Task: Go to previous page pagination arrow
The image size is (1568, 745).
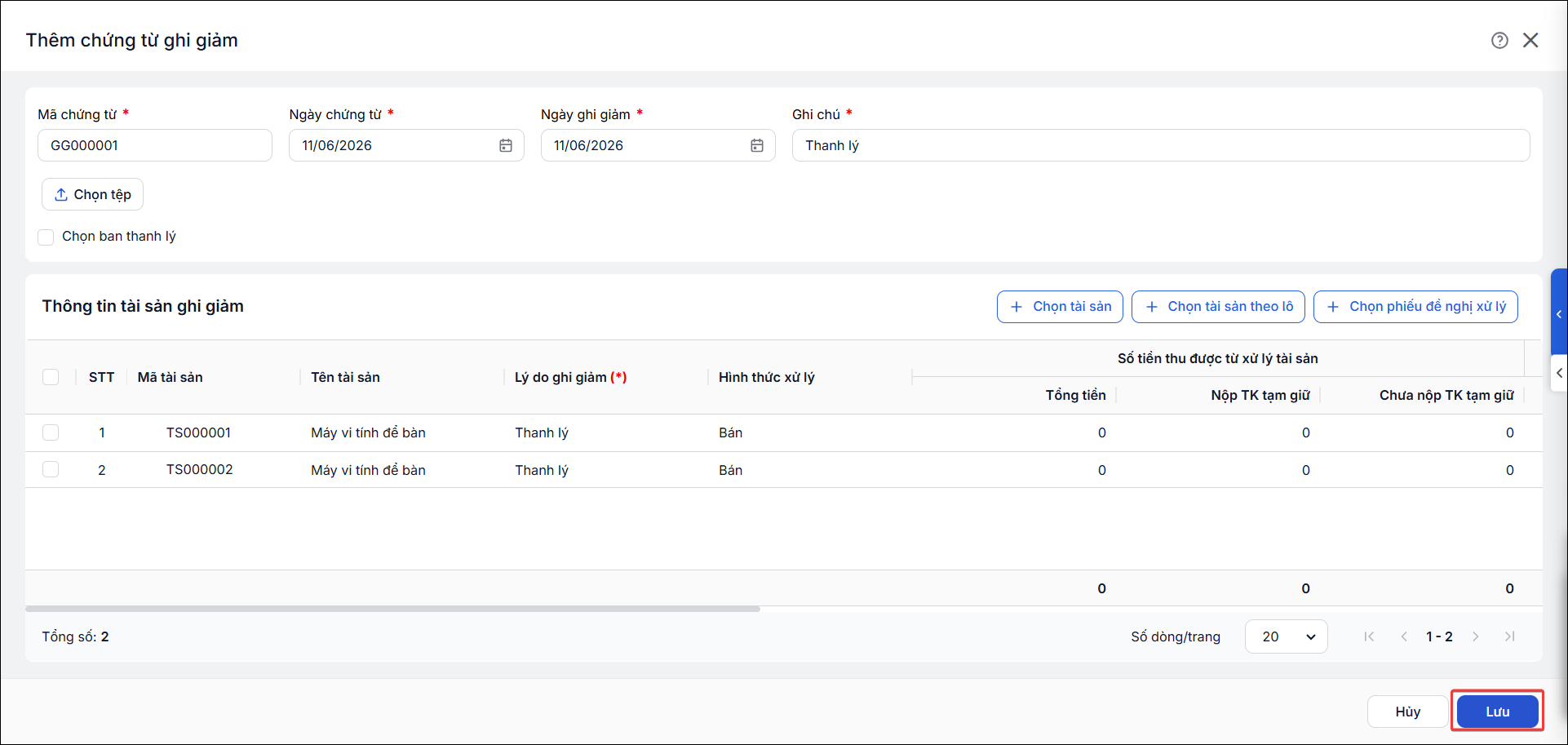Action: (1404, 636)
